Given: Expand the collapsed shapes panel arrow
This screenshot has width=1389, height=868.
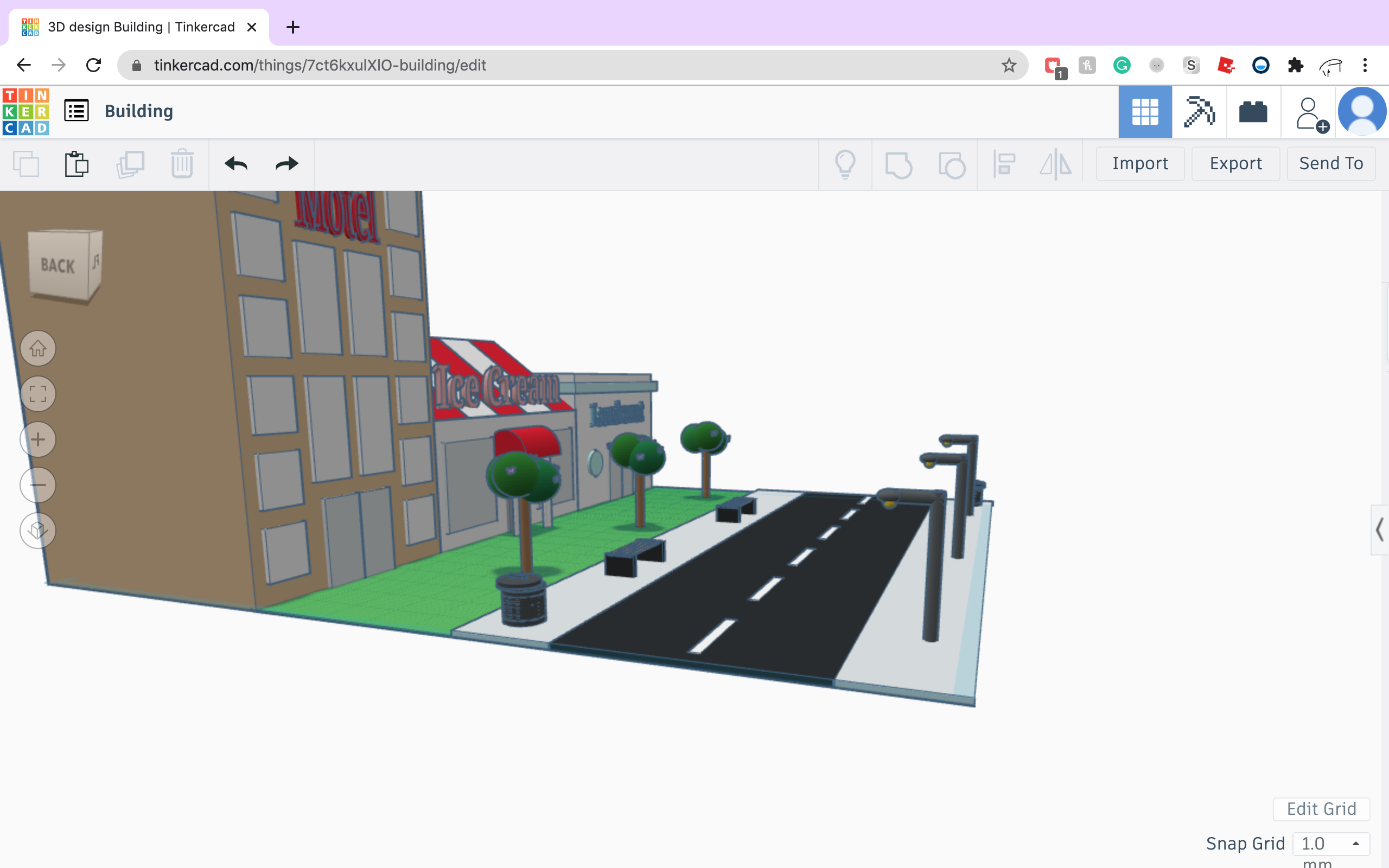Looking at the screenshot, I should (x=1379, y=529).
